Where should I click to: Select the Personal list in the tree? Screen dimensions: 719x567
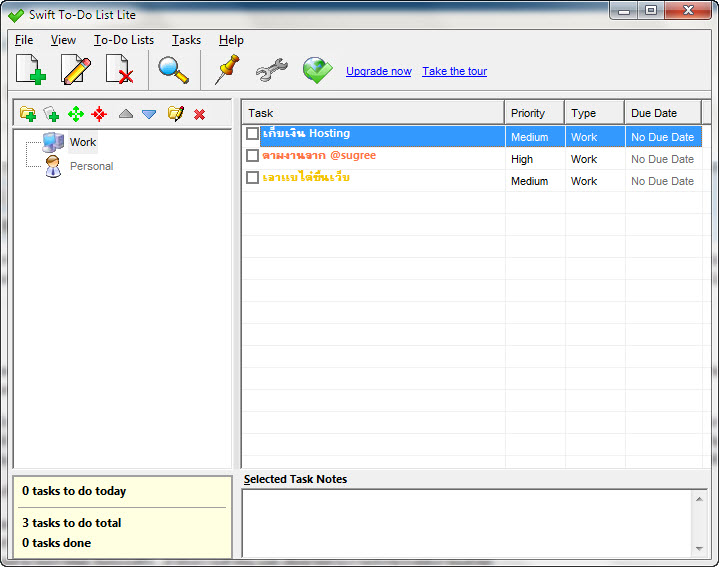(91, 166)
